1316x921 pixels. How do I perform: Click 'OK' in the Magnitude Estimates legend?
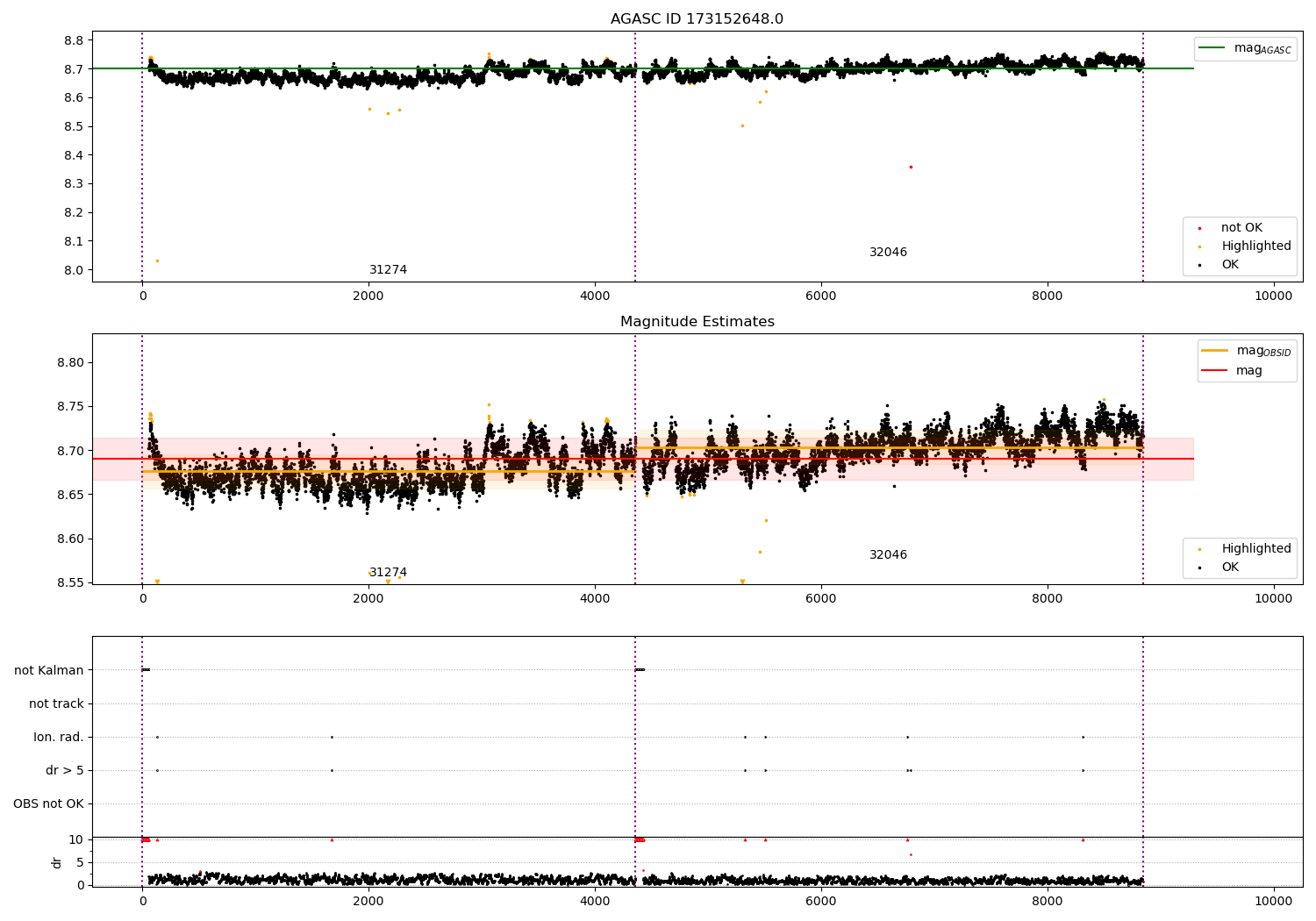1230,568
